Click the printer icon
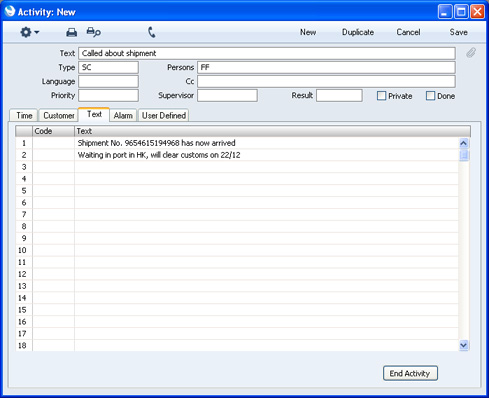Screen dimensions: 489x398 [71, 32]
